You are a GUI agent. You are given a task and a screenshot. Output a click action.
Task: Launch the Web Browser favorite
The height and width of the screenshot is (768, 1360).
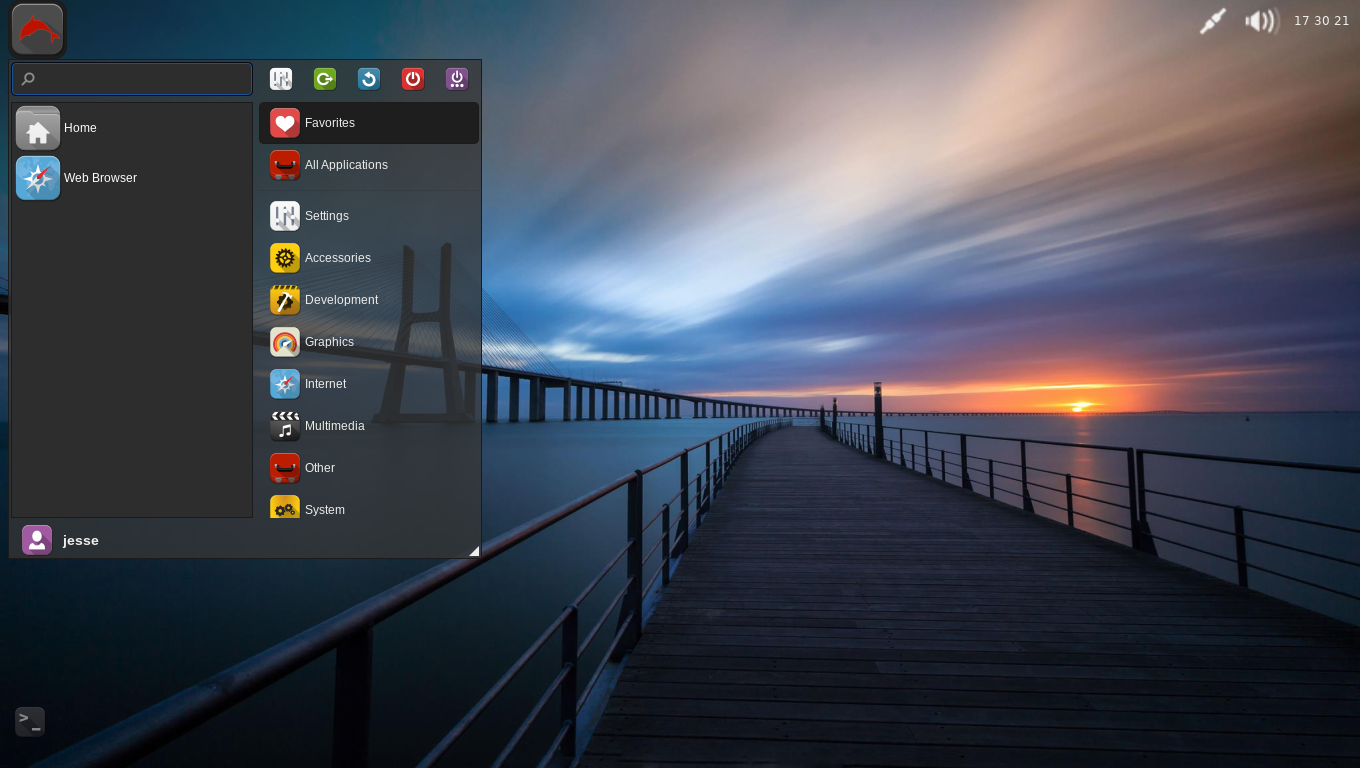pos(132,178)
